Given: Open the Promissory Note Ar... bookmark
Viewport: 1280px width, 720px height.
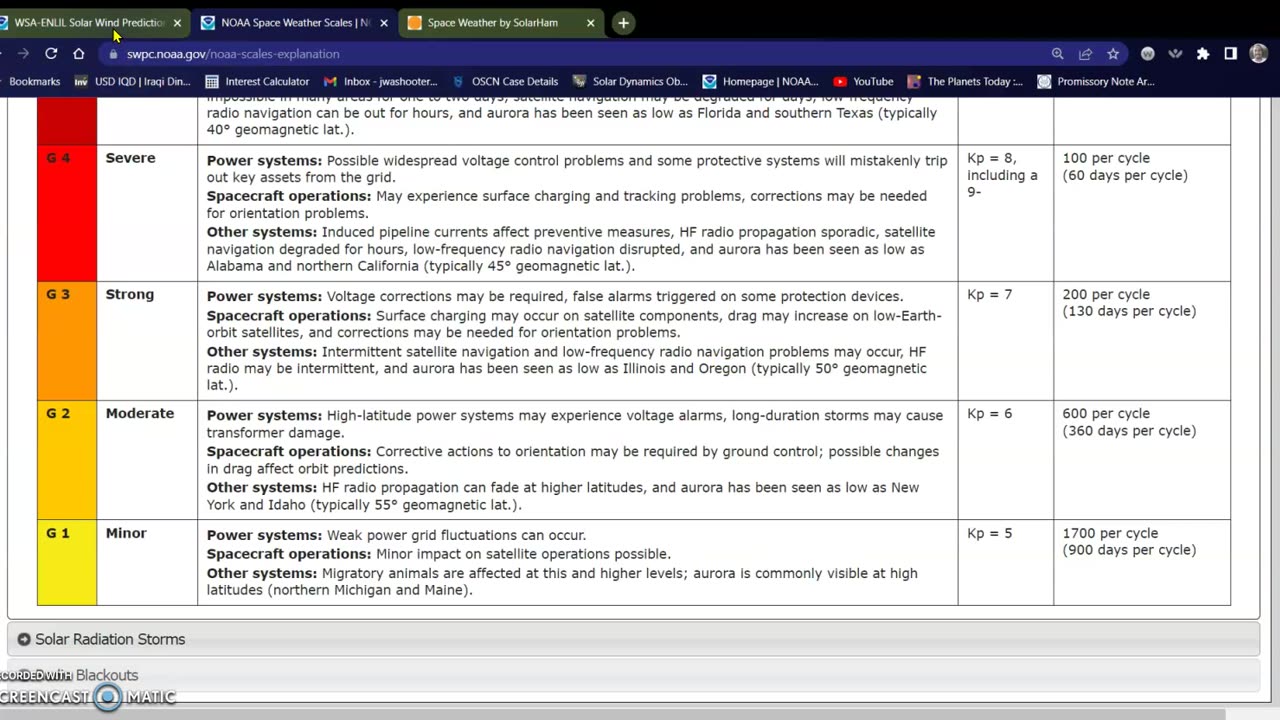Looking at the screenshot, I should pyautogui.click(x=1096, y=82).
